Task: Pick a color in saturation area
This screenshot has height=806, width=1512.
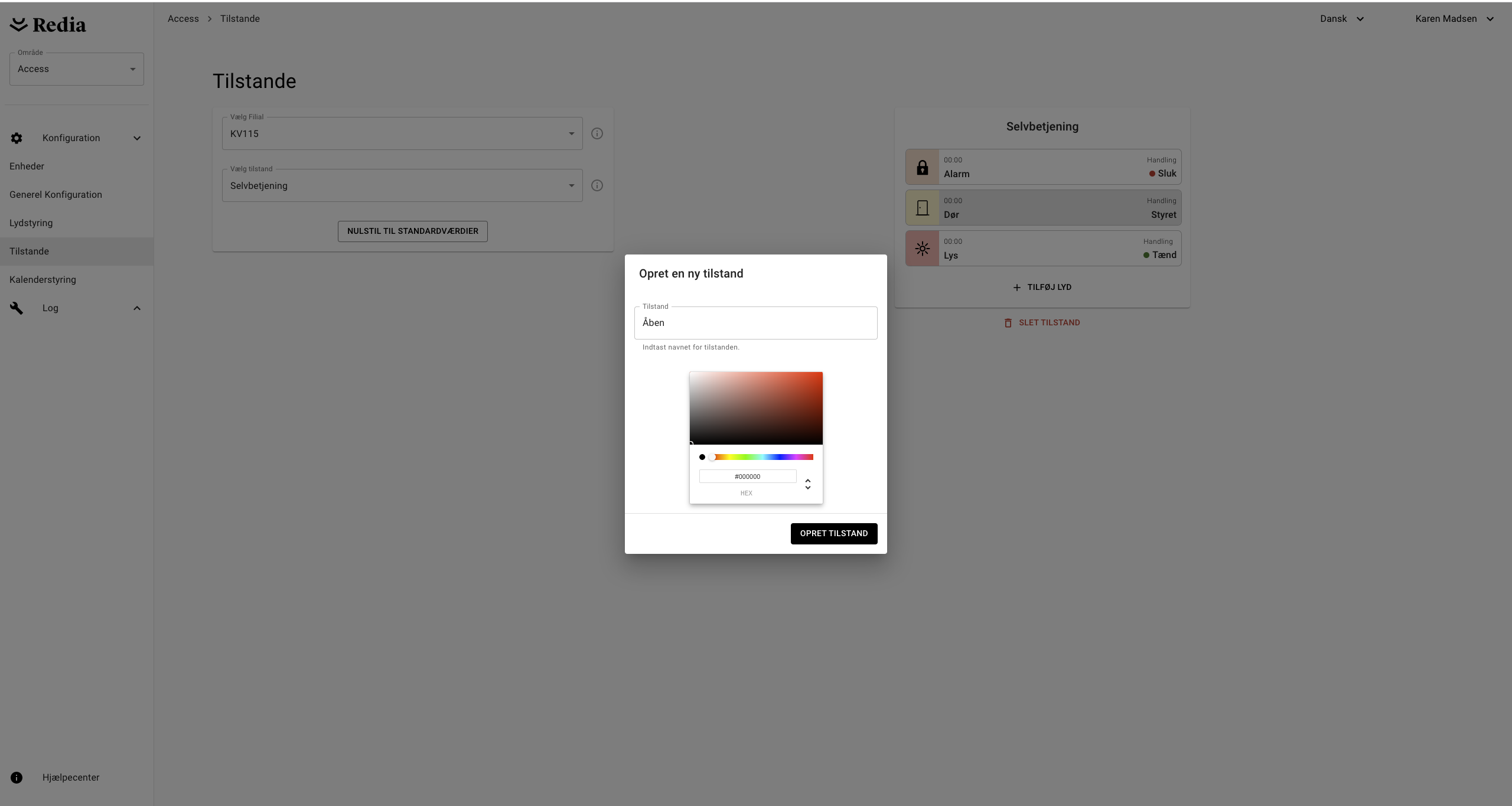Action: 756,408
